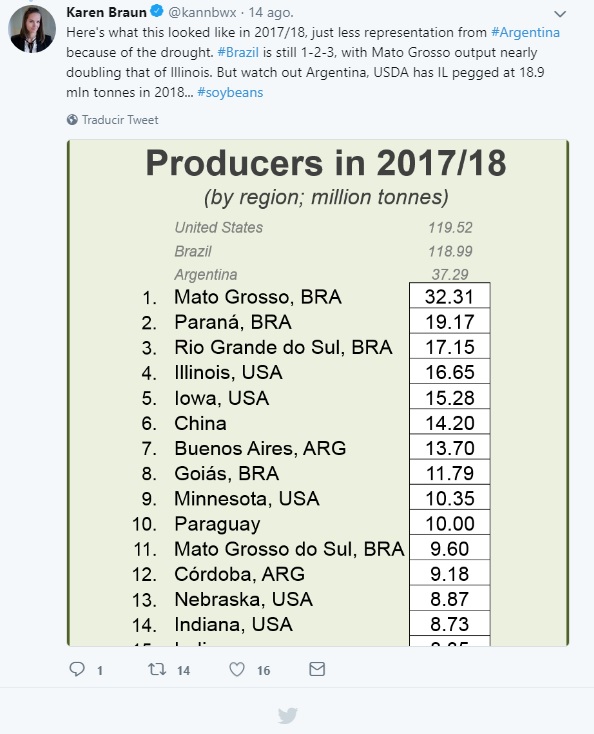The height and width of the screenshot is (734, 594).
Task: Click the Twitter bird logo at bottom
Action: pos(287,715)
